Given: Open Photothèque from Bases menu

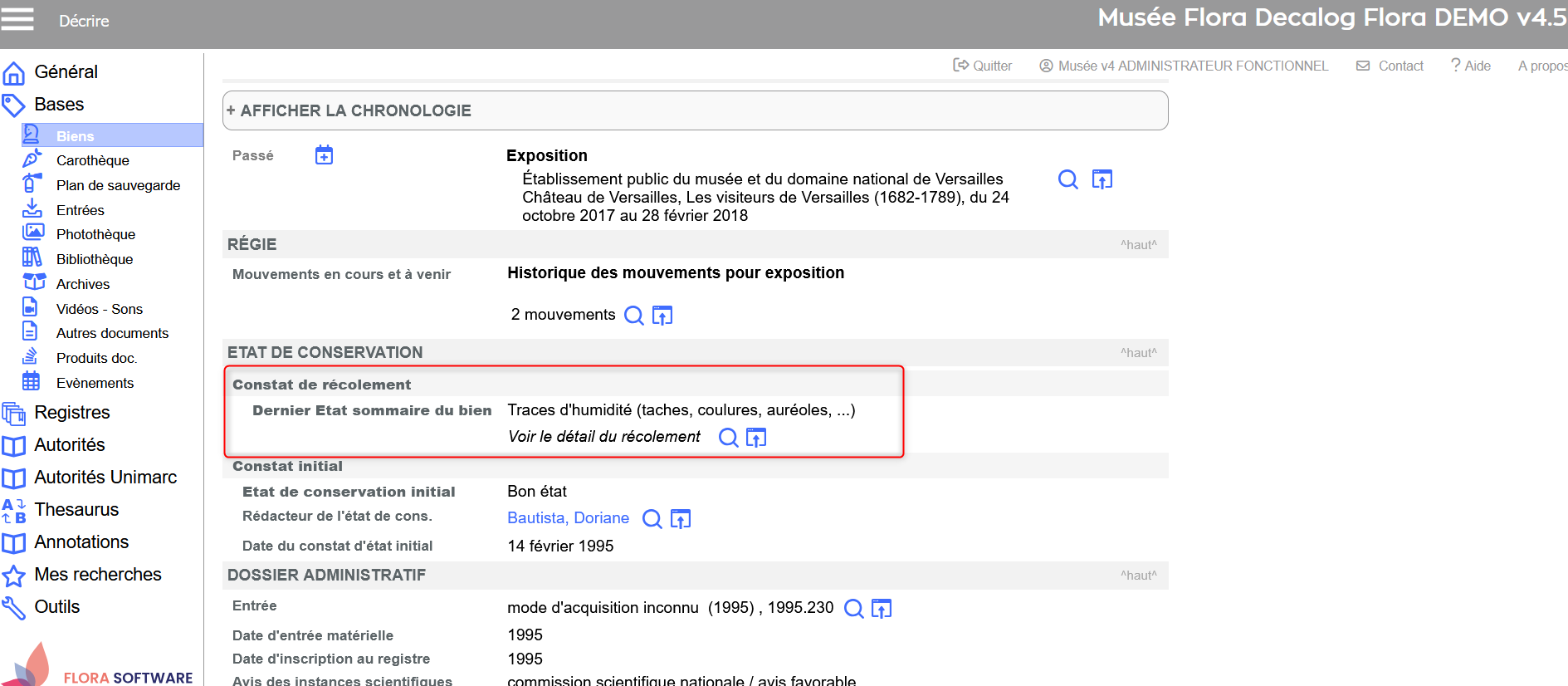Looking at the screenshot, I should 95,234.
